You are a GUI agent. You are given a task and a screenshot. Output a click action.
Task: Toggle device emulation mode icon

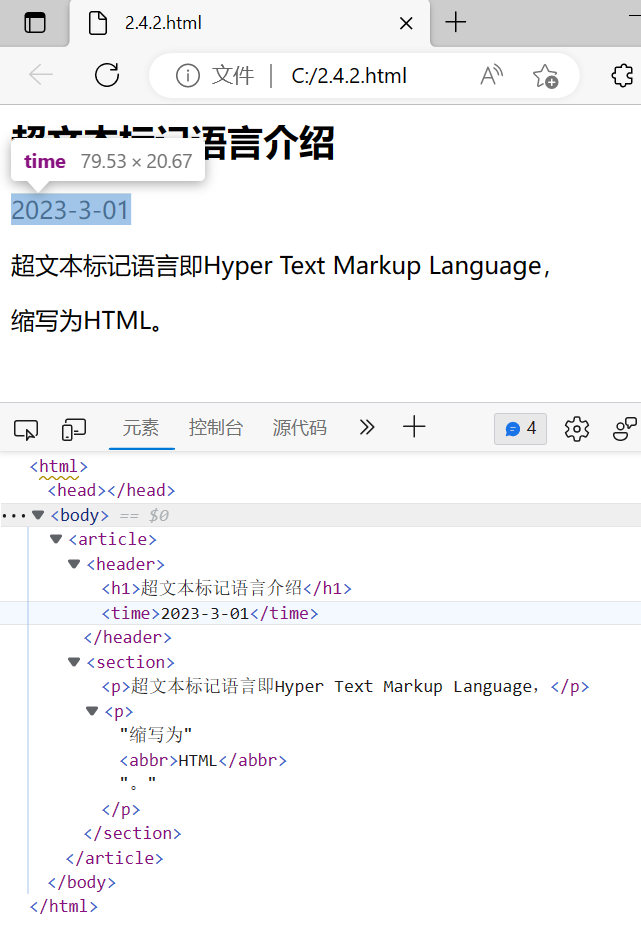tap(74, 429)
